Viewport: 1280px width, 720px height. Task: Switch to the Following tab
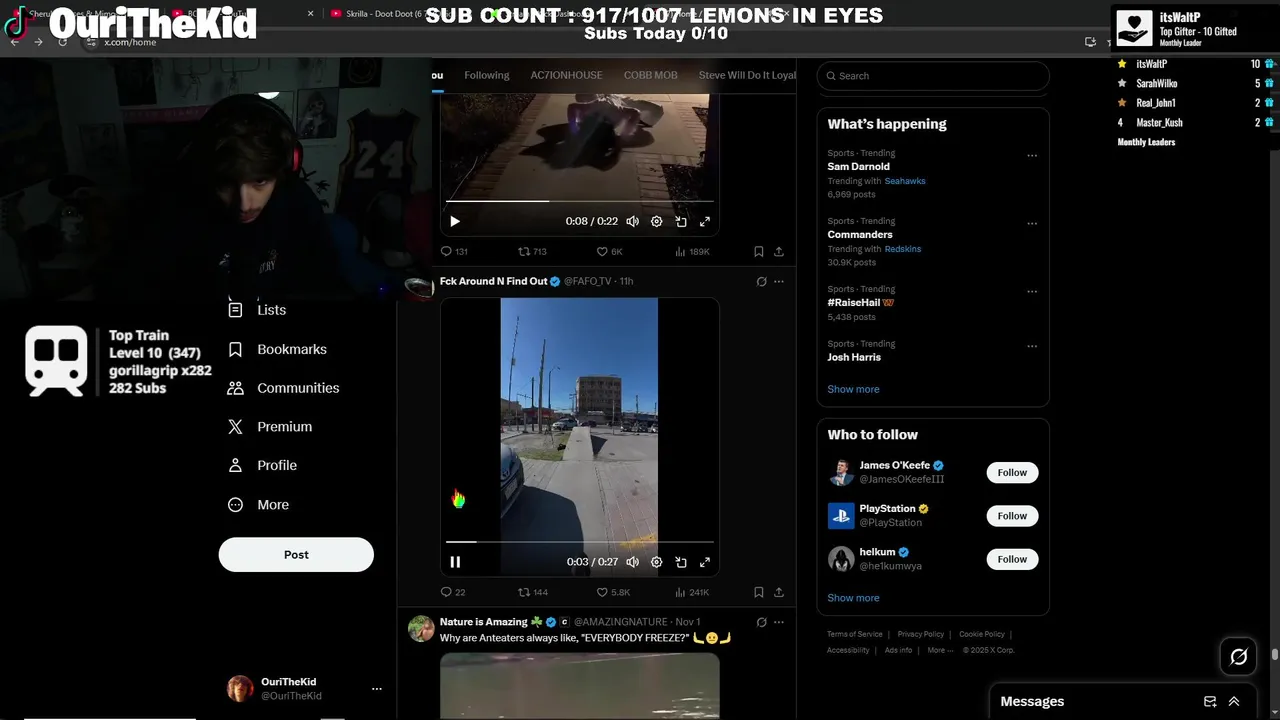(x=487, y=75)
